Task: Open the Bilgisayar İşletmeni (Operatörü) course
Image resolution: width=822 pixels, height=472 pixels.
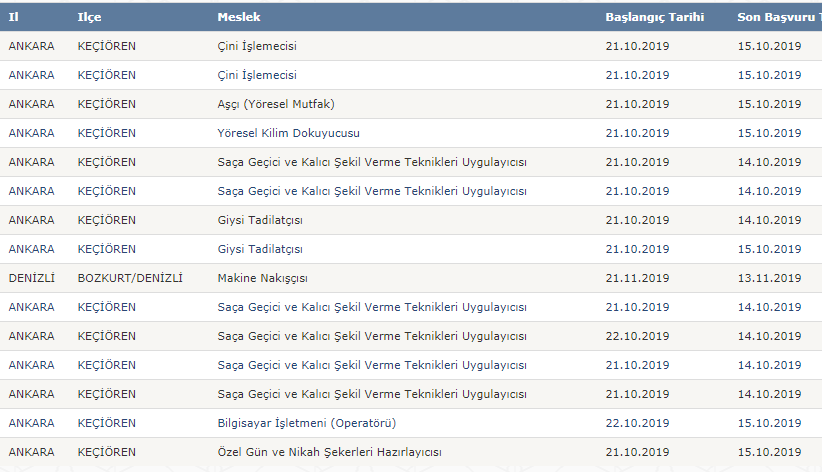Action: click(307, 423)
